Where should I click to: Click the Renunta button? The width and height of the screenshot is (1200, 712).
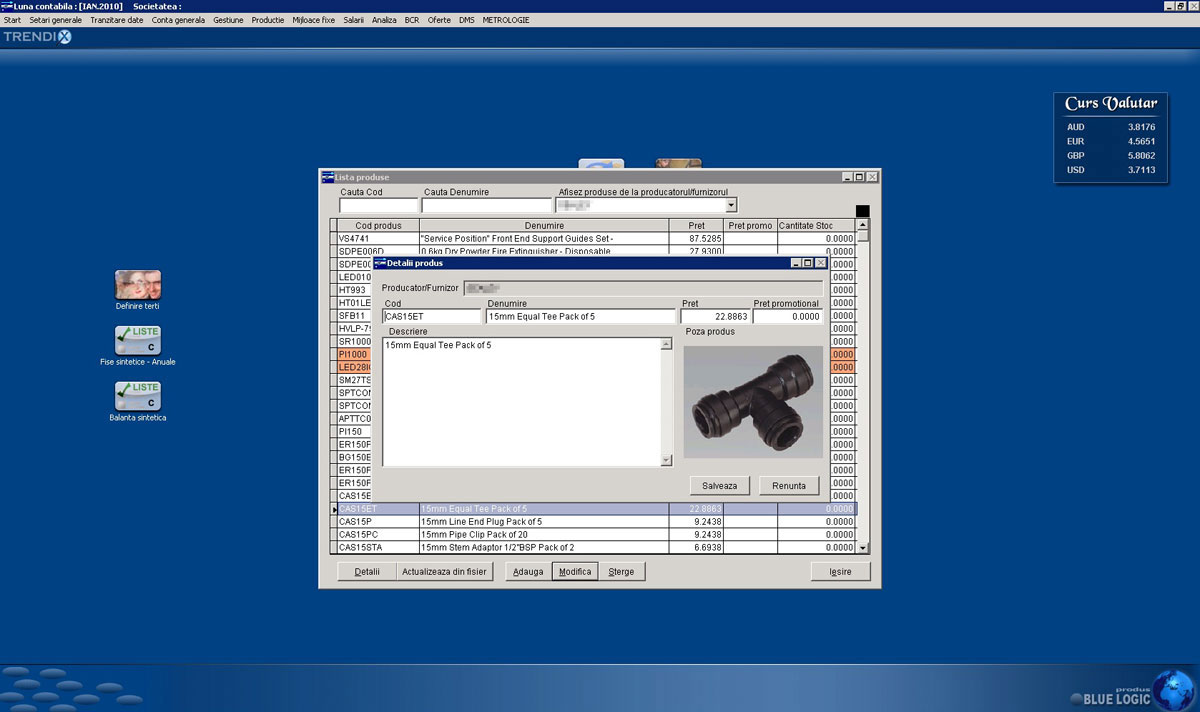789,485
